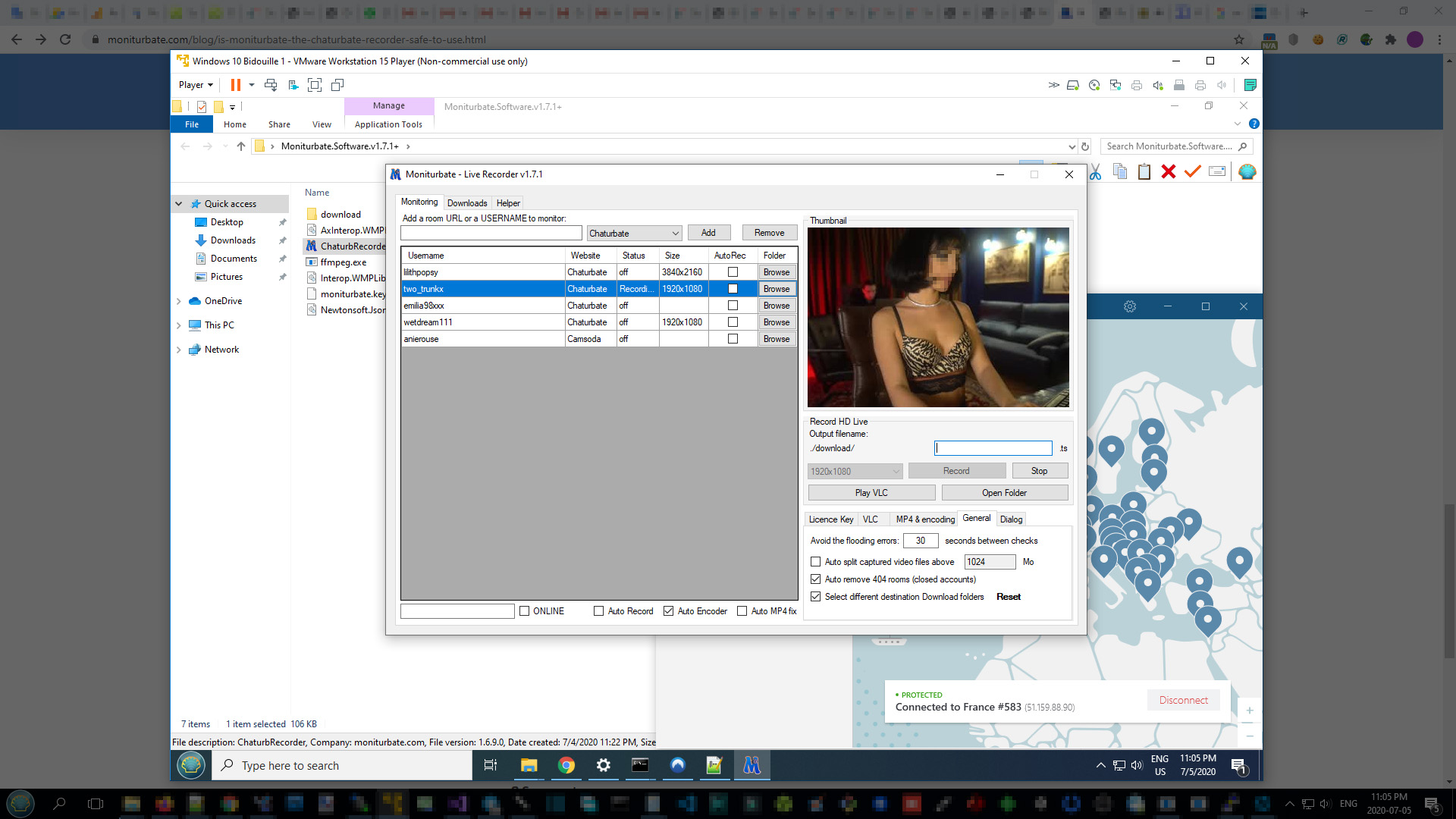
Task: Click the Stop button for current stream
Action: pos(1039,470)
